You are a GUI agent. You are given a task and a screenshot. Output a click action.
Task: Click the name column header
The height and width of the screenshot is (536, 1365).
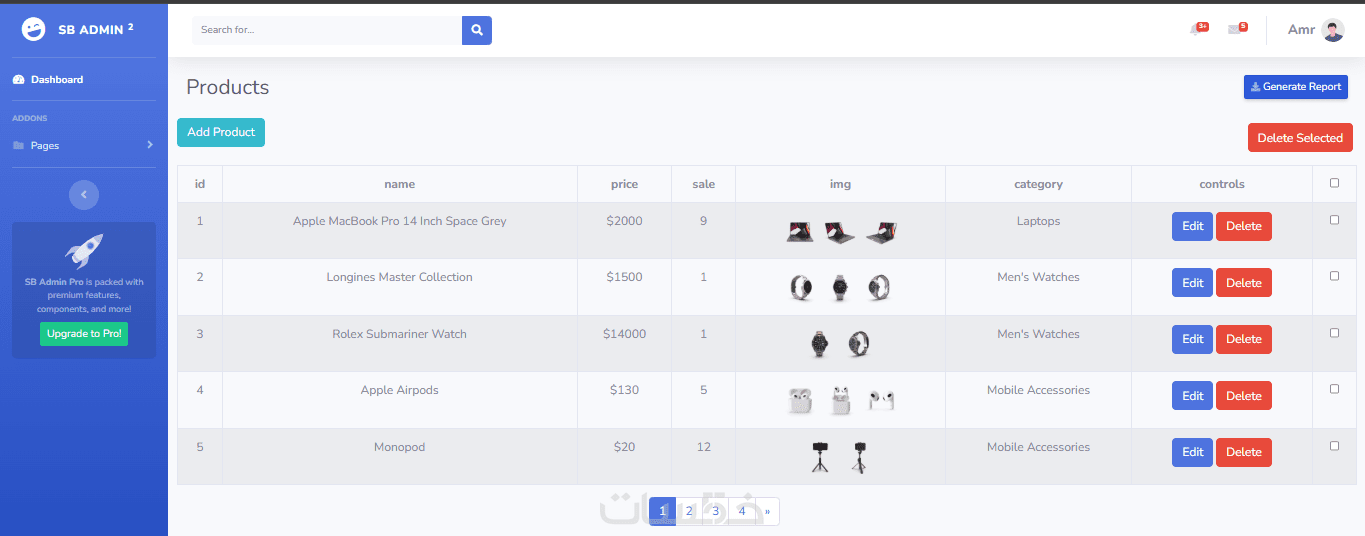coord(400,184)
